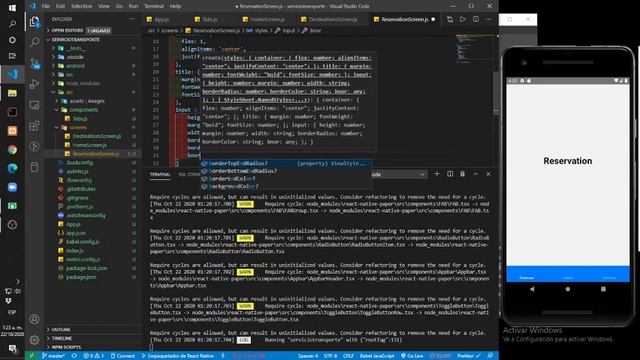Image resolution: width=640 pixels, height=360 pixels.
Task: Add a new terminal with plus icon
Action: point(437,174)
